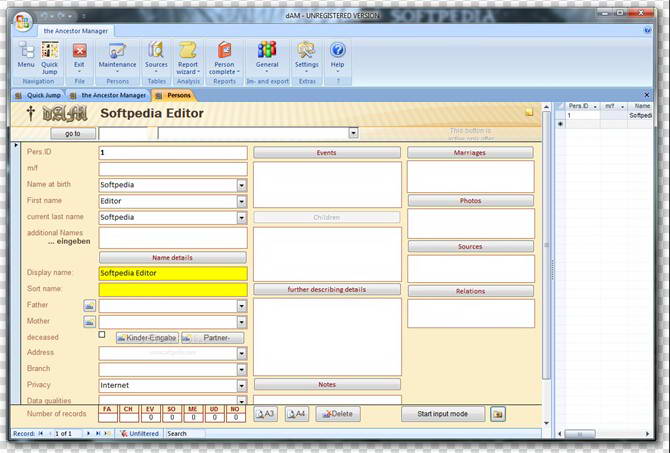Click the m/f input field
This screenshot has width=670, height=453.
click(x=173, y=169)
